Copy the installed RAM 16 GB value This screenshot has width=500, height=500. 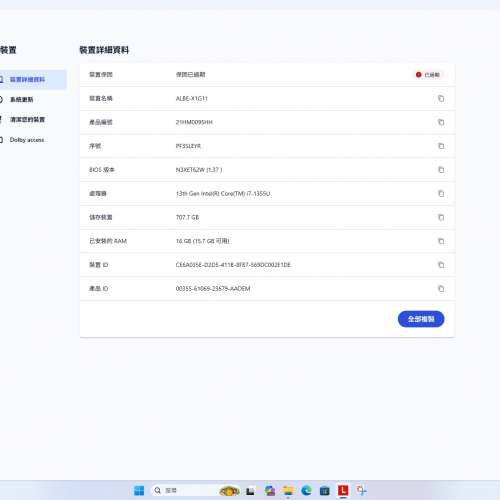[x=441, y=241]
